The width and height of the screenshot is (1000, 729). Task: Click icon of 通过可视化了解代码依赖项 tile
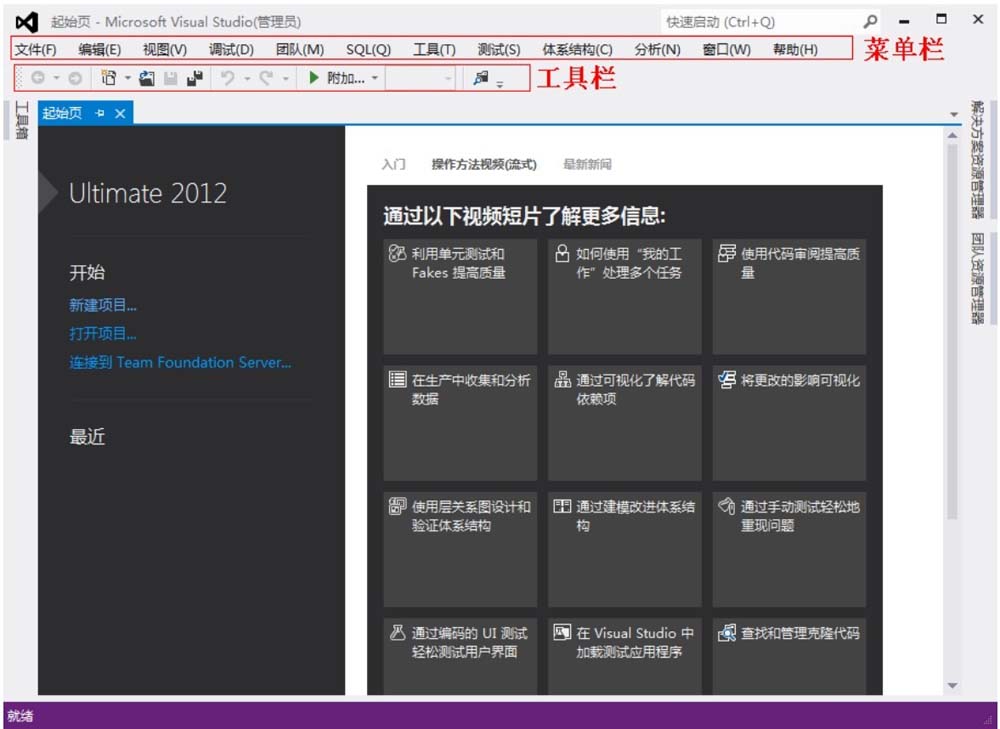(562, 379)
